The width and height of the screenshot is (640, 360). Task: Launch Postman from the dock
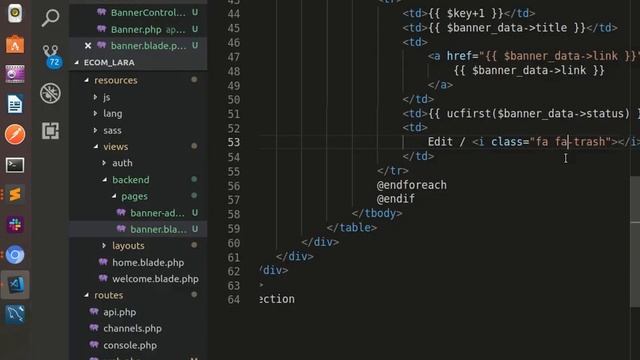(x=15, y=134)
